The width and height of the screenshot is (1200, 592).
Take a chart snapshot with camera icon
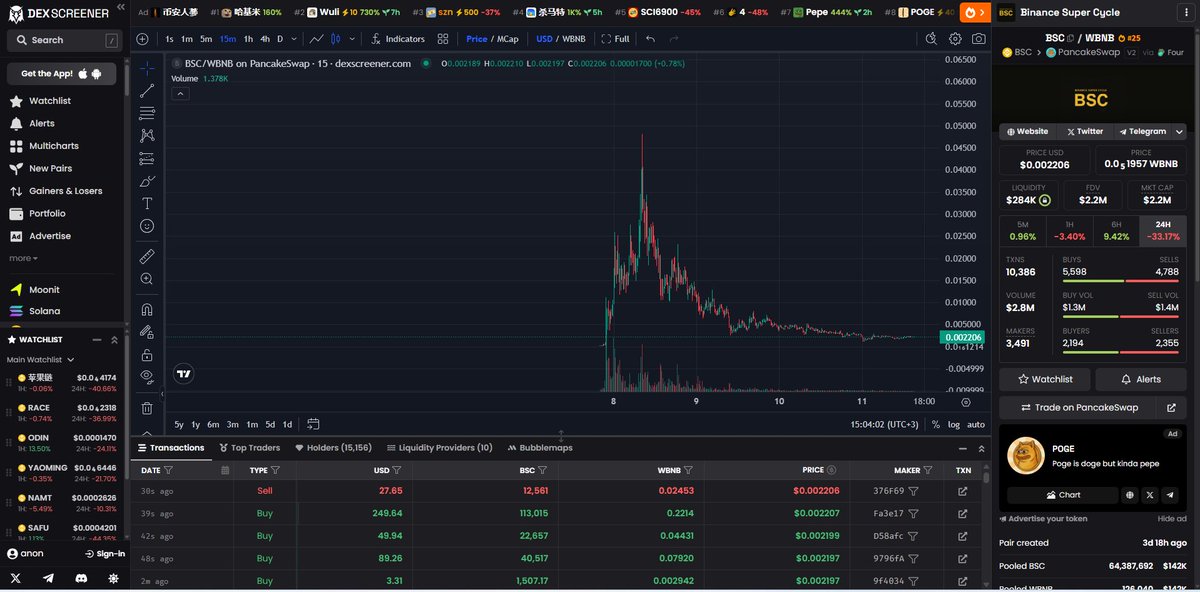coord(978,39)
